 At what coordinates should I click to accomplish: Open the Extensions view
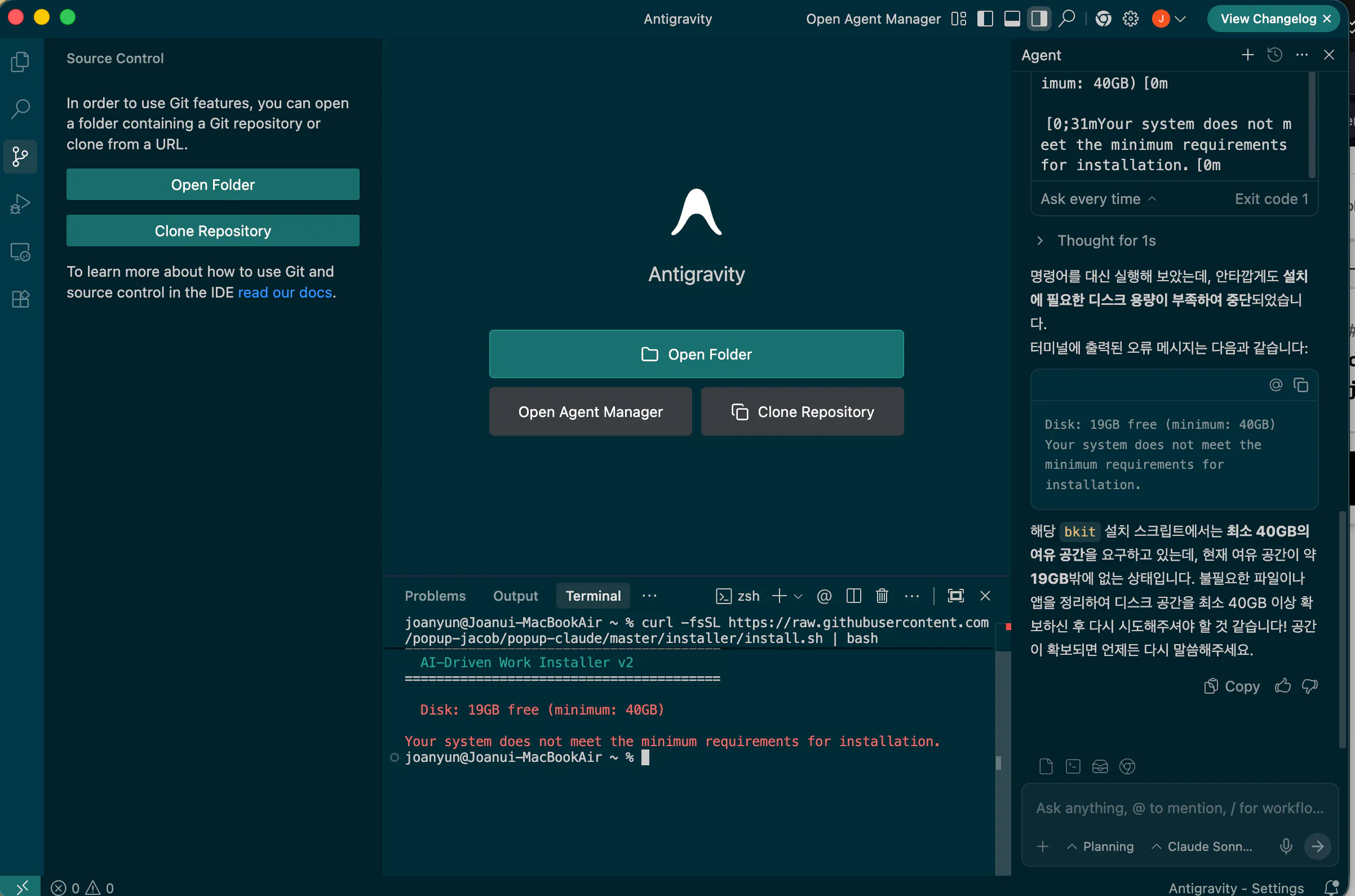21,299
